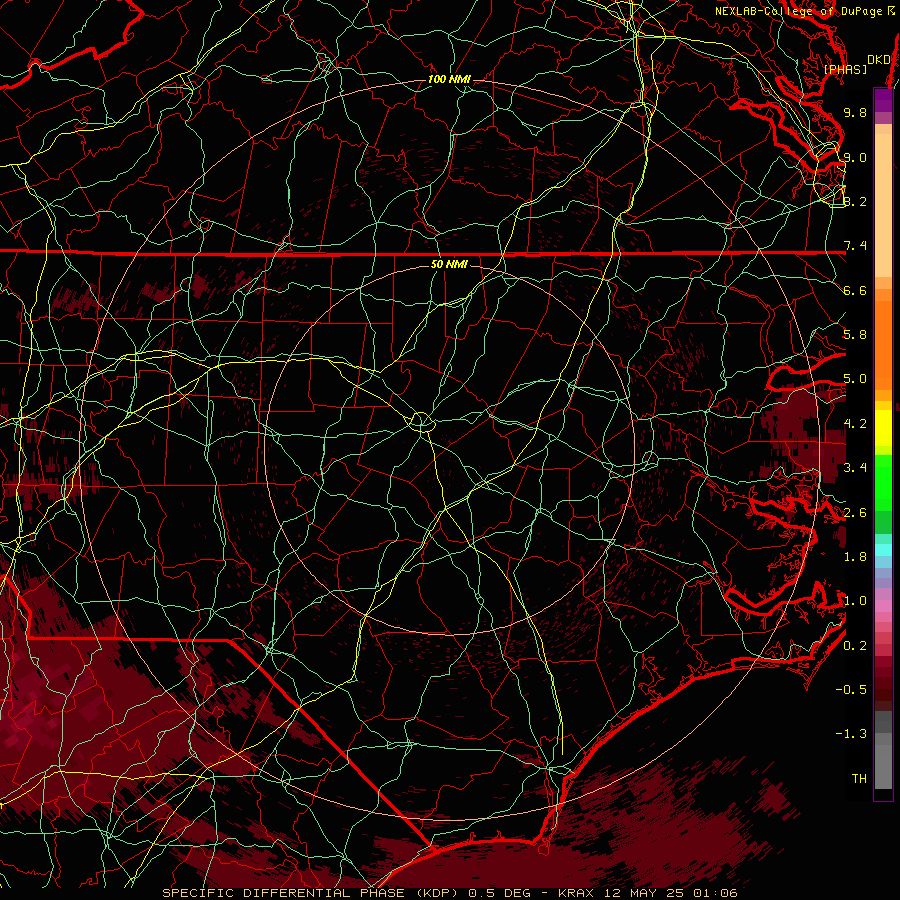Click the -0.5 scale value
This screenshot has width=900, height=900.
(x=851, y=690)
